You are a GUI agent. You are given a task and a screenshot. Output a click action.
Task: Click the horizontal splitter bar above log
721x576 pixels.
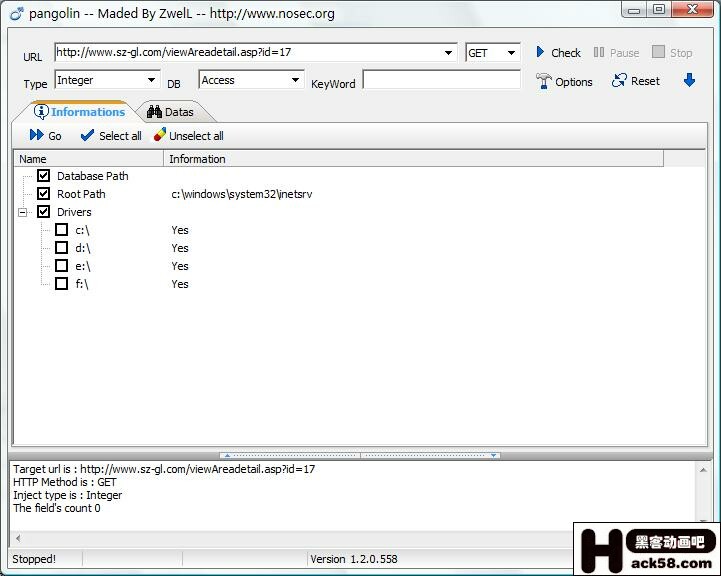tap(360, 455)
